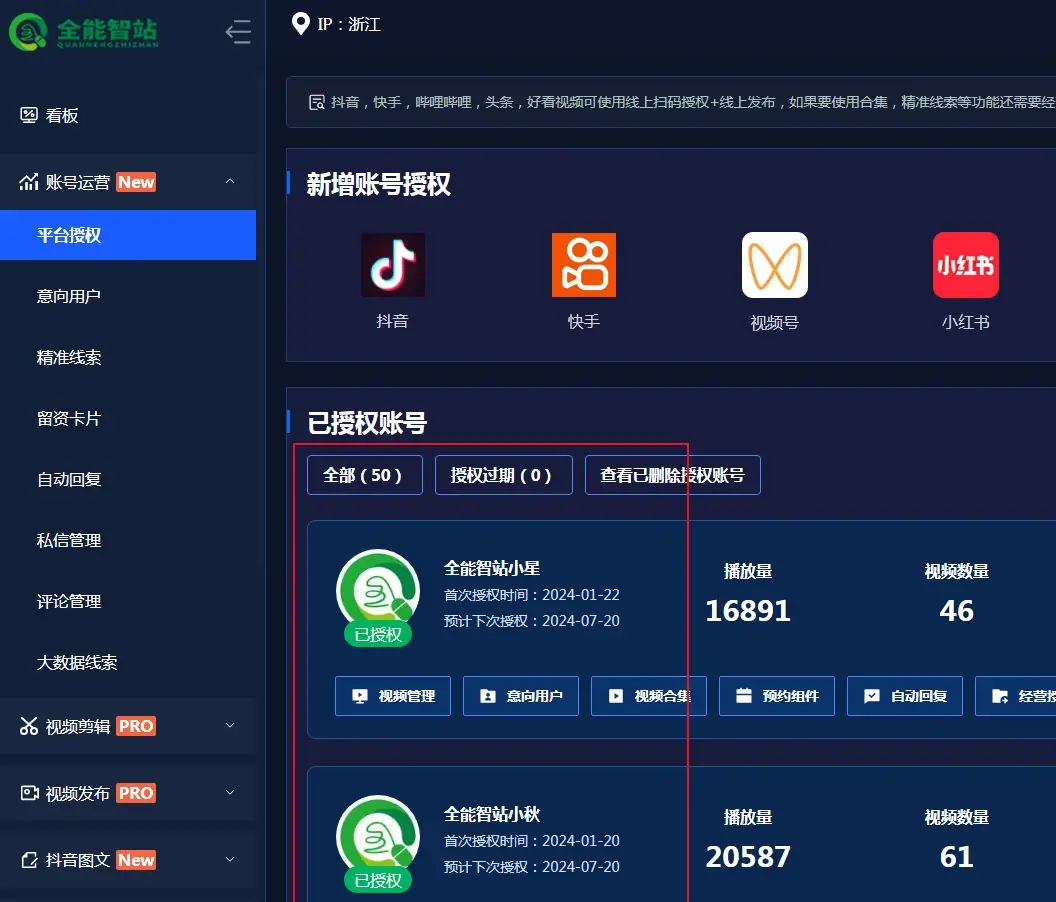Click the 视频发布 camera icon
This screenshot has height=902, width=1056.
pos(29,793)
